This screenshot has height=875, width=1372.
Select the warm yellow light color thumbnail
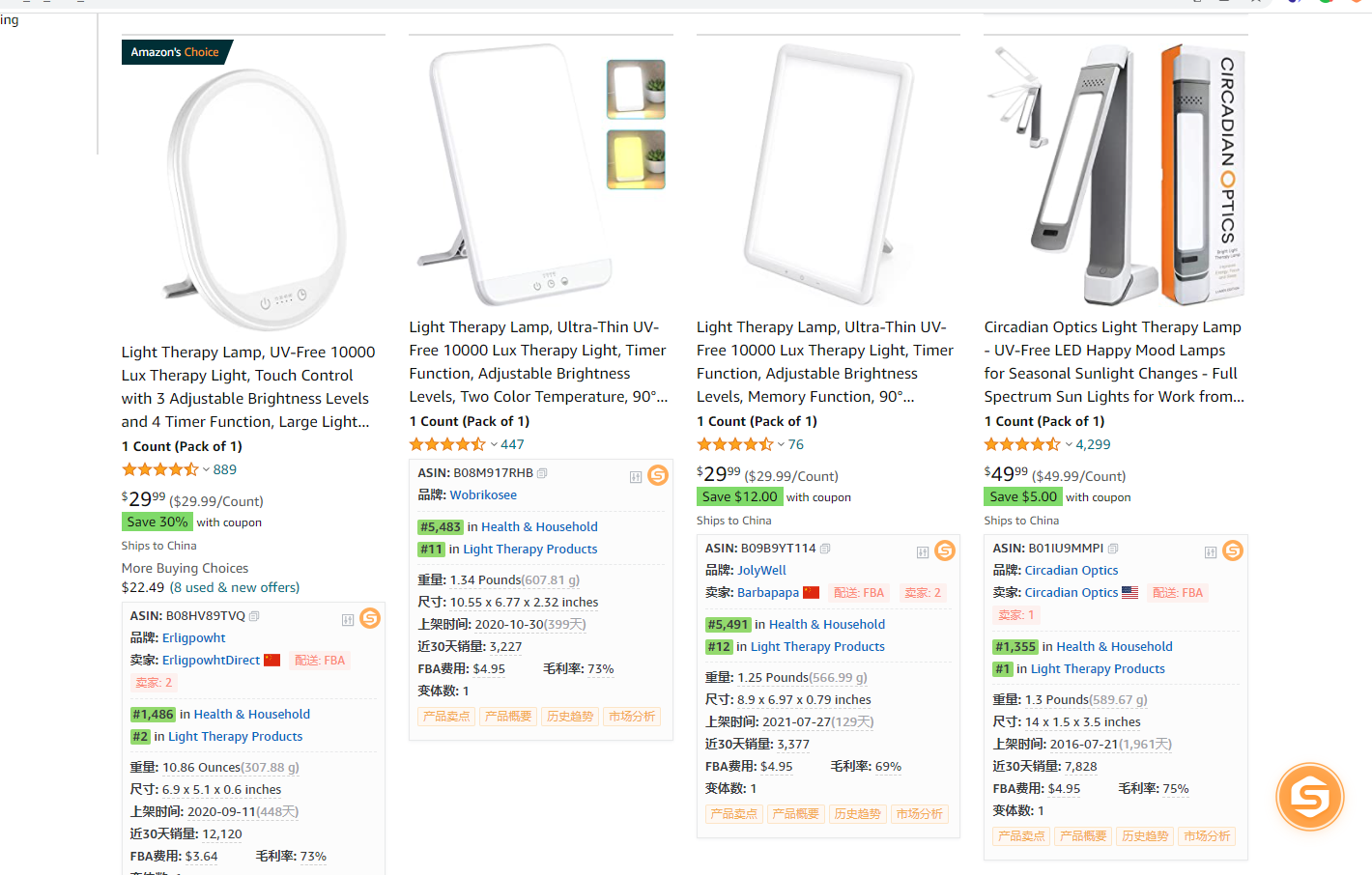point(636,159)
